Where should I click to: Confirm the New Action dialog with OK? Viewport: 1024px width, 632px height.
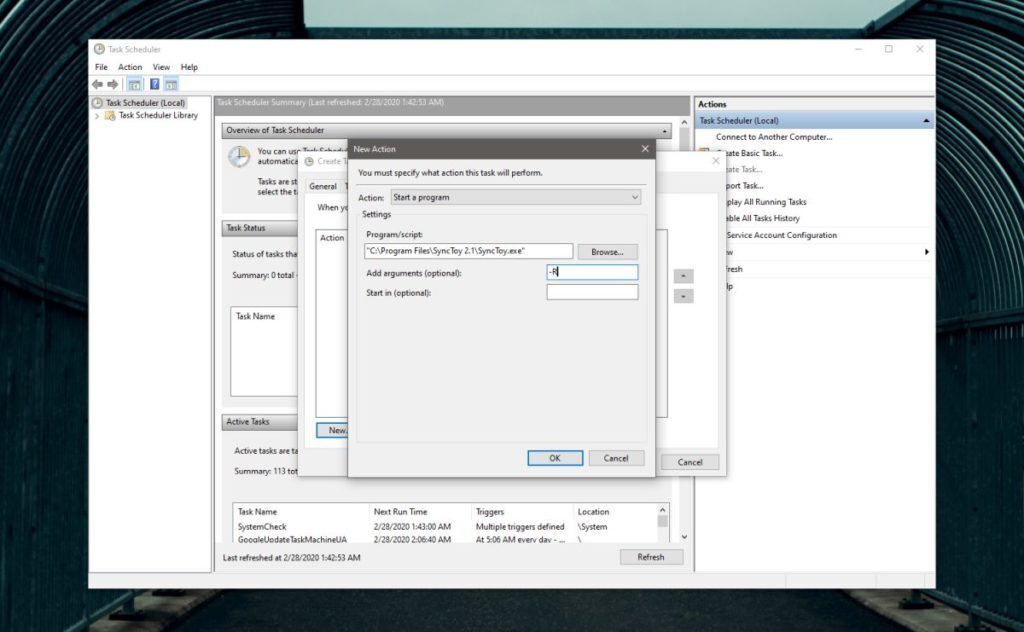tap(554, 458)
